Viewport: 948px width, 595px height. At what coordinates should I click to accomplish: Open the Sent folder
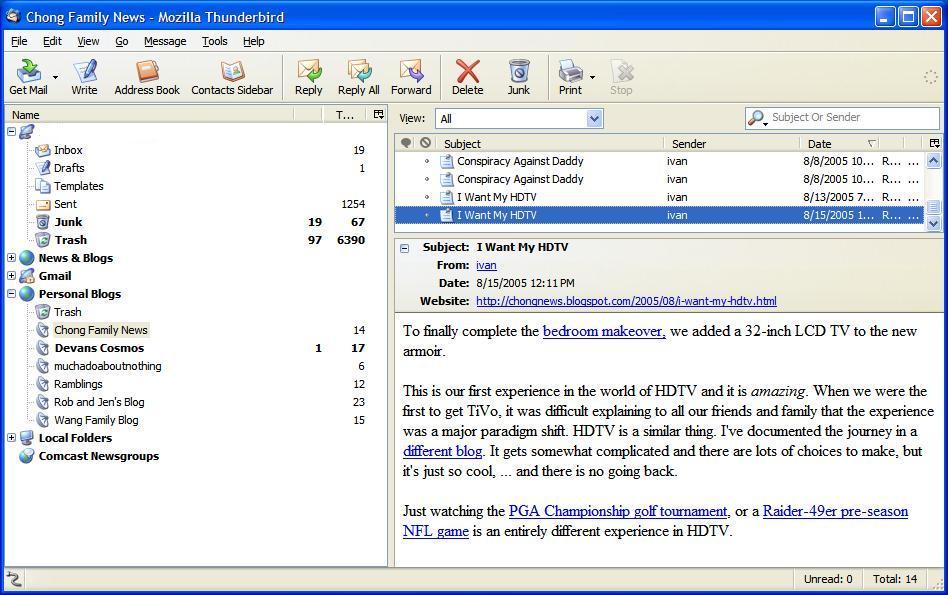pyautogui.click(x=65, y=204)
